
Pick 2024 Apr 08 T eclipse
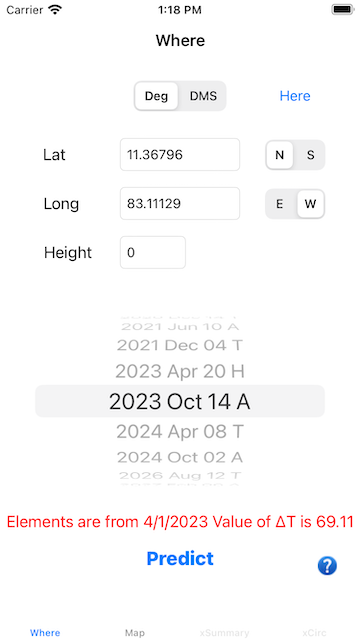180,431
